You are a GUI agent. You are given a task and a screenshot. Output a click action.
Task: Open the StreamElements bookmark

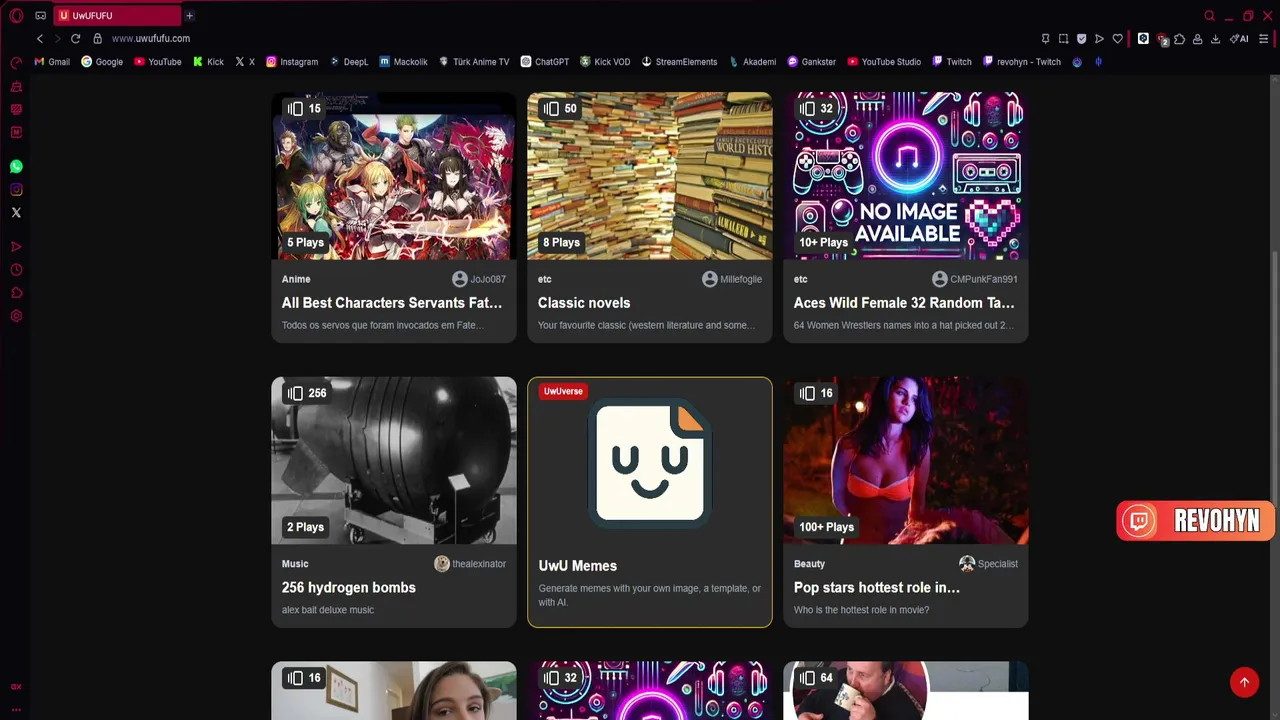point(679,62)
